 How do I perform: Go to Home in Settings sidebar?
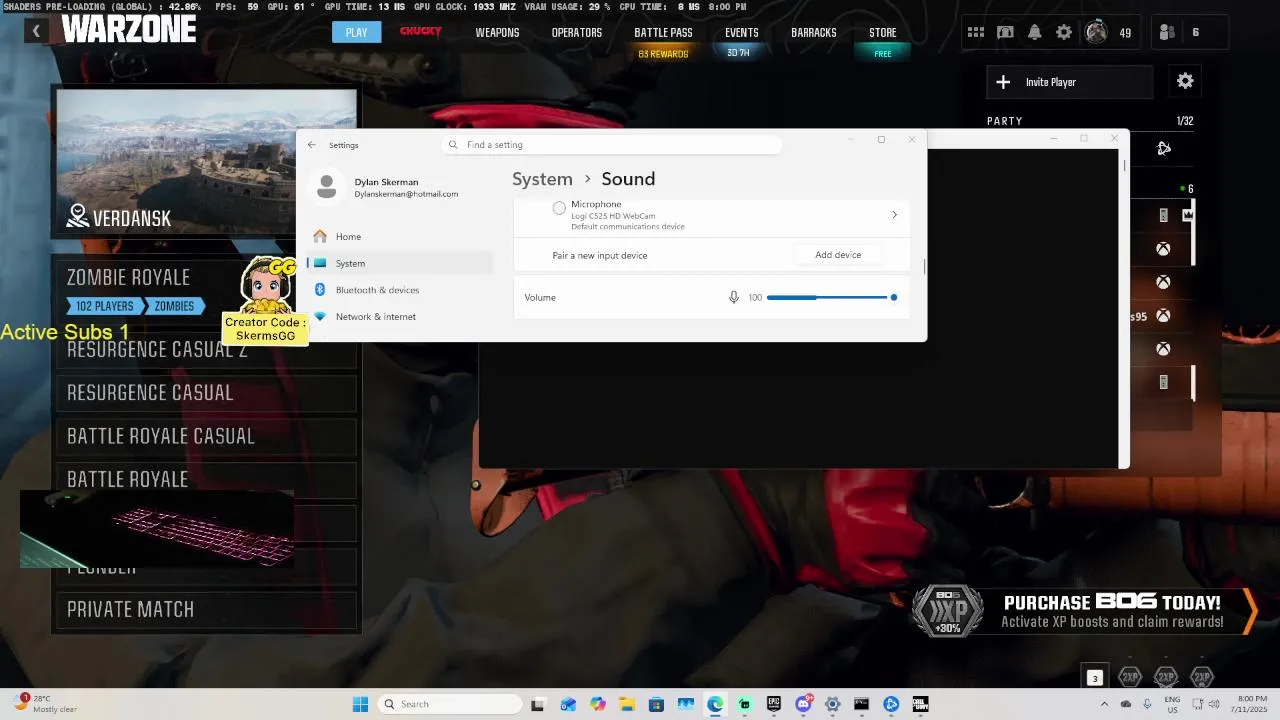pyautogui.click(x=400, y=236)
